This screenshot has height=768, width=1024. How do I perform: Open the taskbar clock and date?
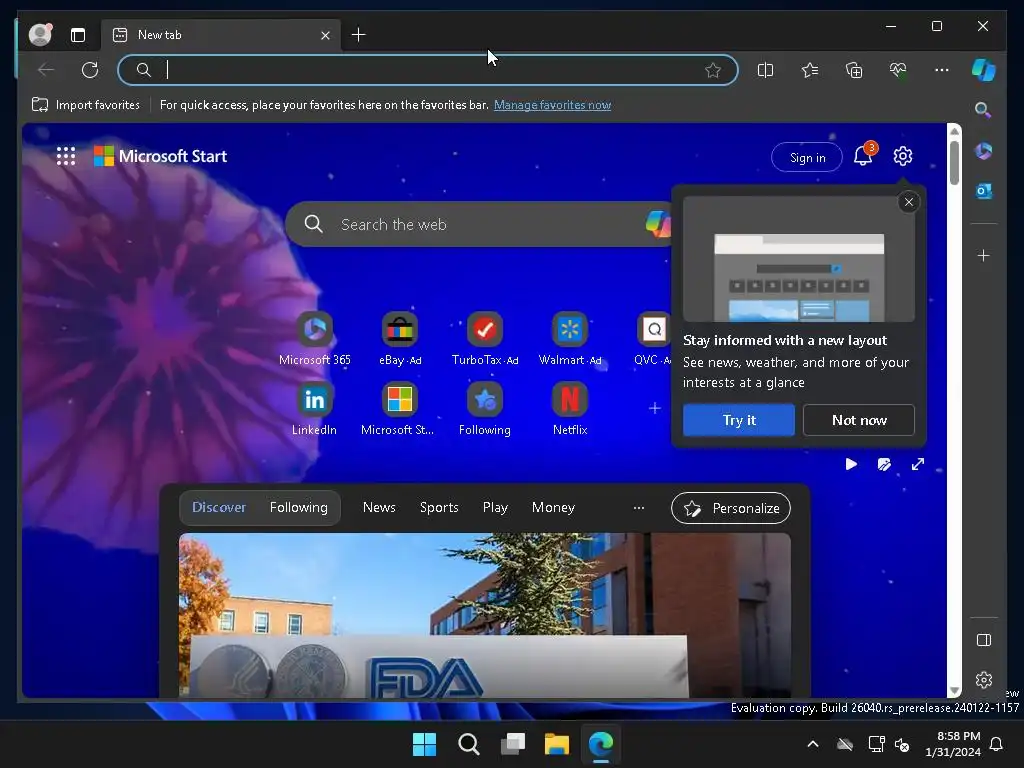pyautogui.click(x=953, y=744)
